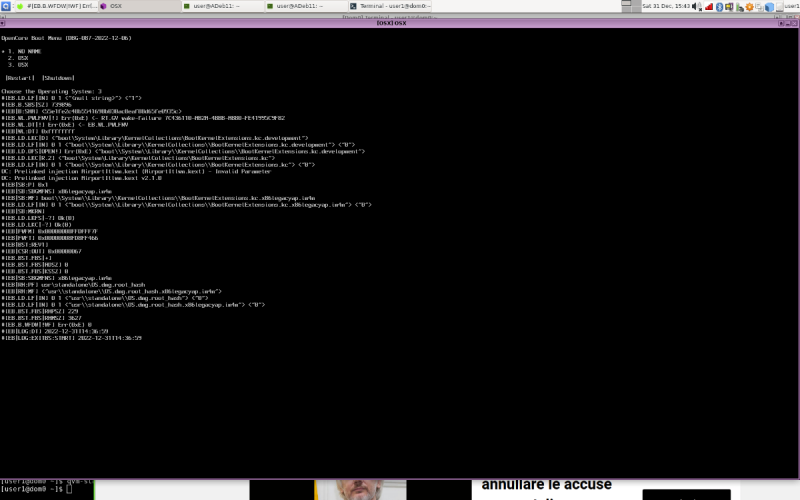Click the 'annullare le accuse' headline in background browser
Screen dimensions: 800x500
coord(546,484)
